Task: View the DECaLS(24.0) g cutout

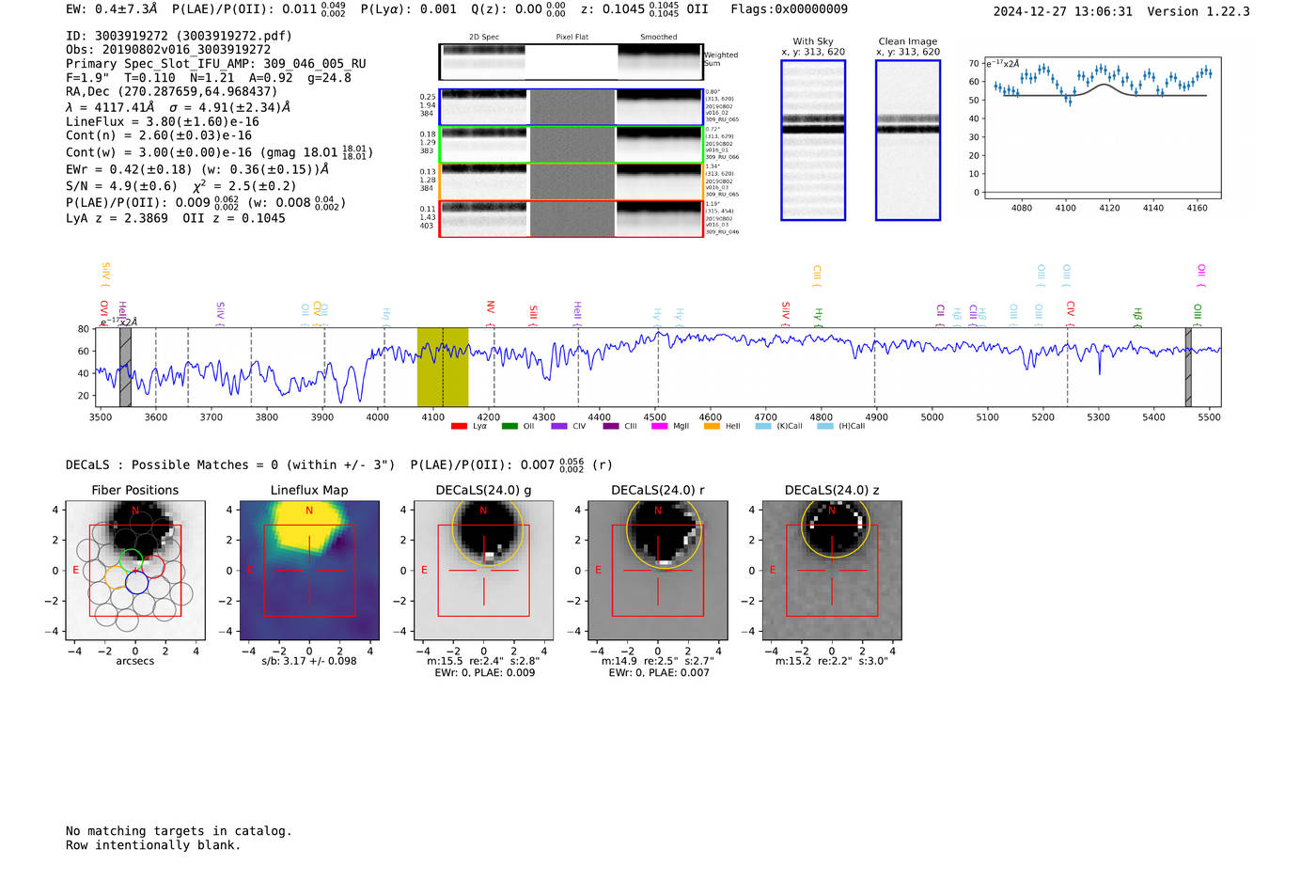Action: click(484, 571)
